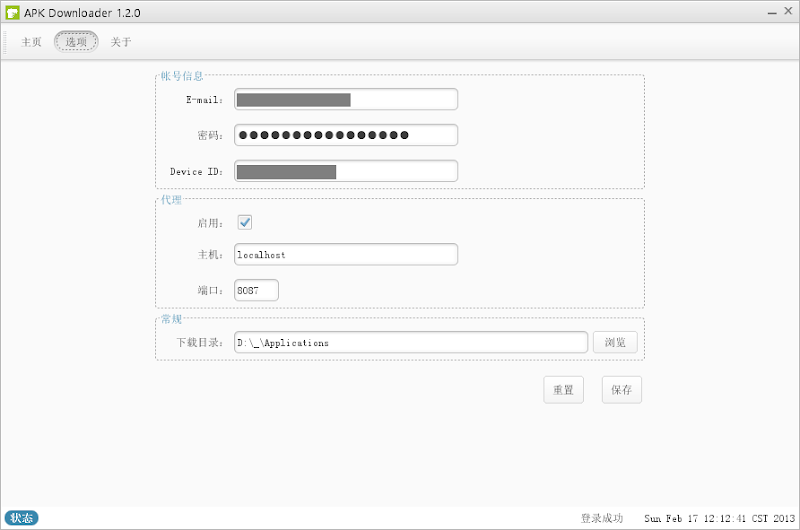Click the 状态 status badge
800x530 pixels.
point(21,518)
